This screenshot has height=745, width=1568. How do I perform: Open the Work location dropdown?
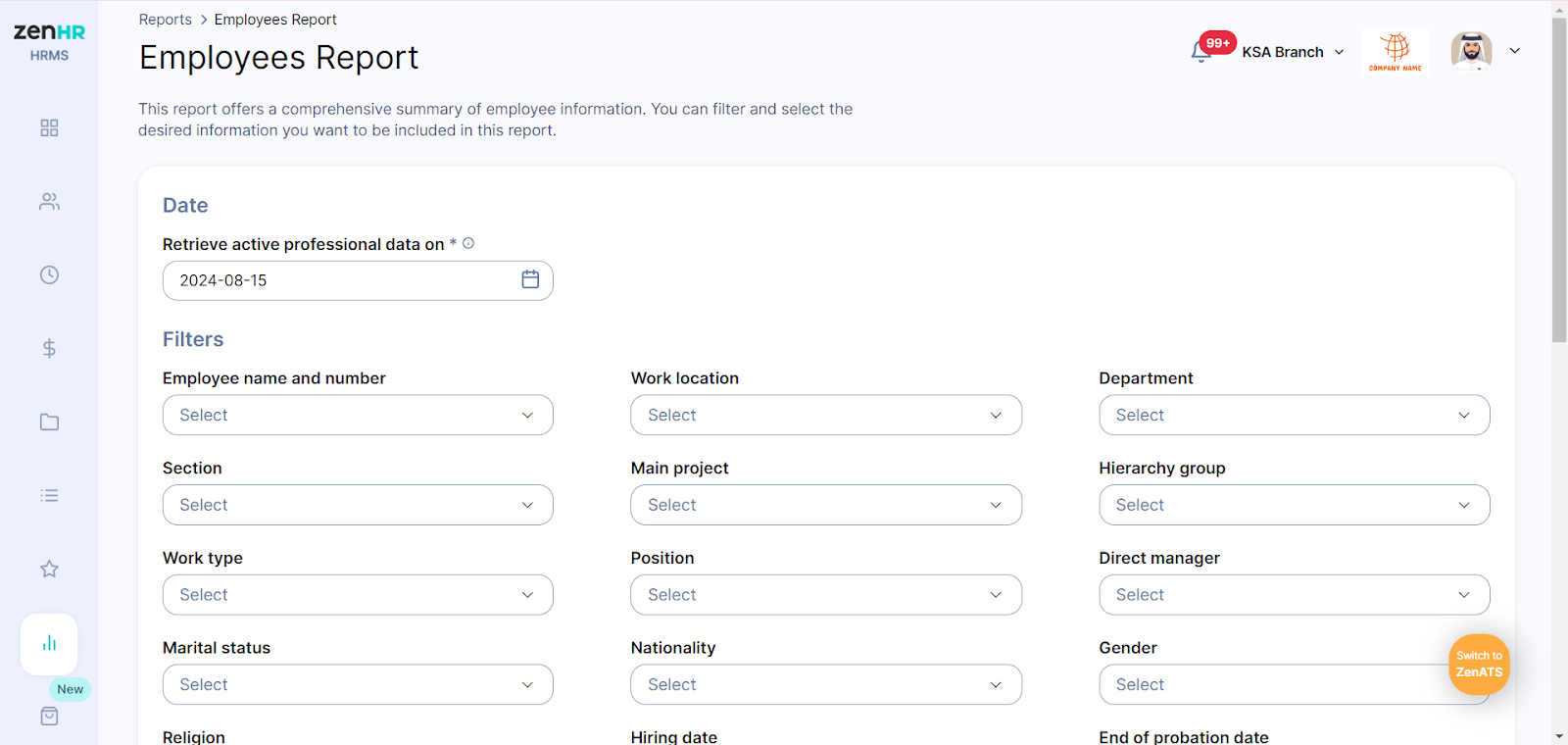coord(826,415)
